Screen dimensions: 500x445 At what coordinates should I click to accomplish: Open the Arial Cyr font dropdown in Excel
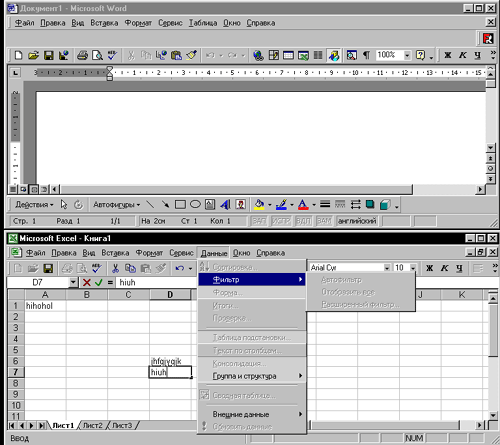click(x=387, y=268)
